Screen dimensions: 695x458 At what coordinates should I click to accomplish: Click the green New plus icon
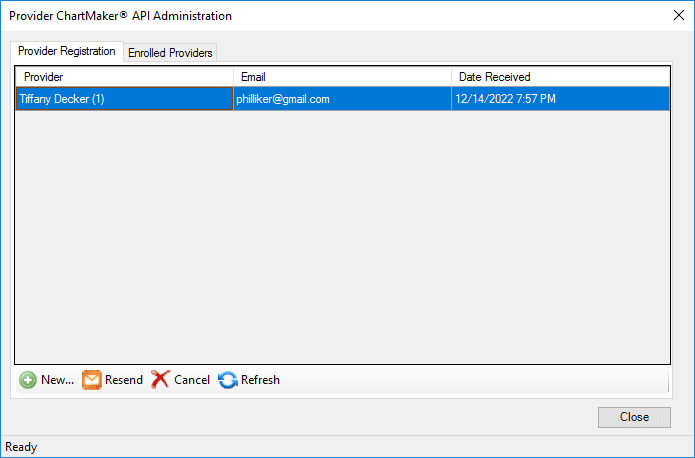(x=28, y=380)
